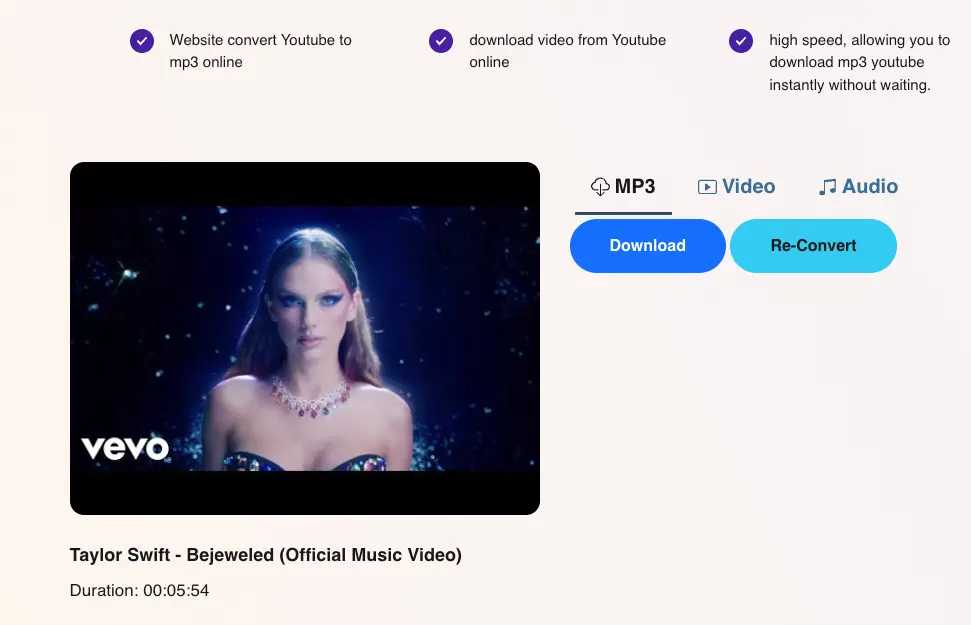Click the checkmark icon next to 'high speed'

click(741, 41)
